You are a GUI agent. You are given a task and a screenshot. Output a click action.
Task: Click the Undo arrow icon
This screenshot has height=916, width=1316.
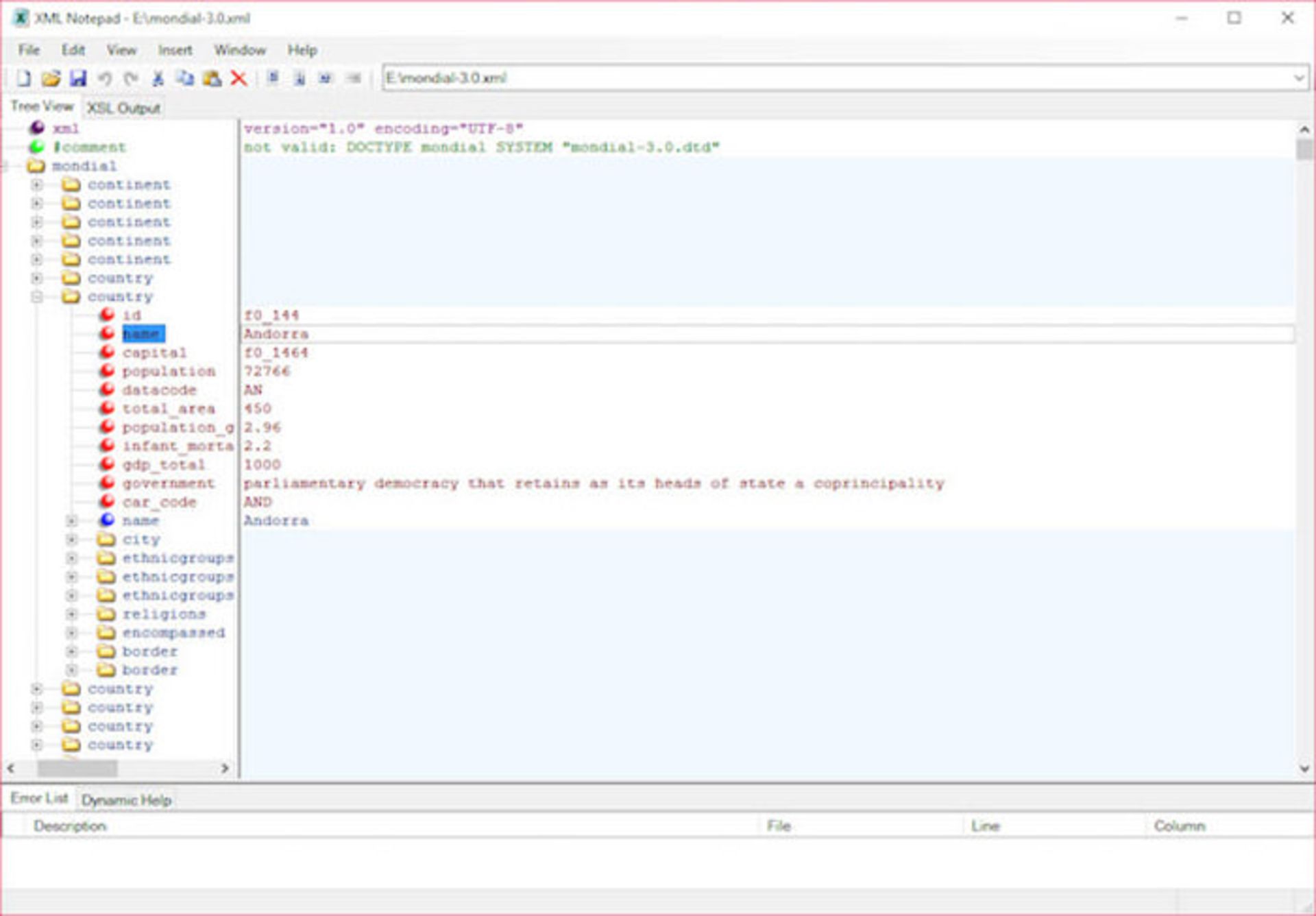[x=104, y=78]
